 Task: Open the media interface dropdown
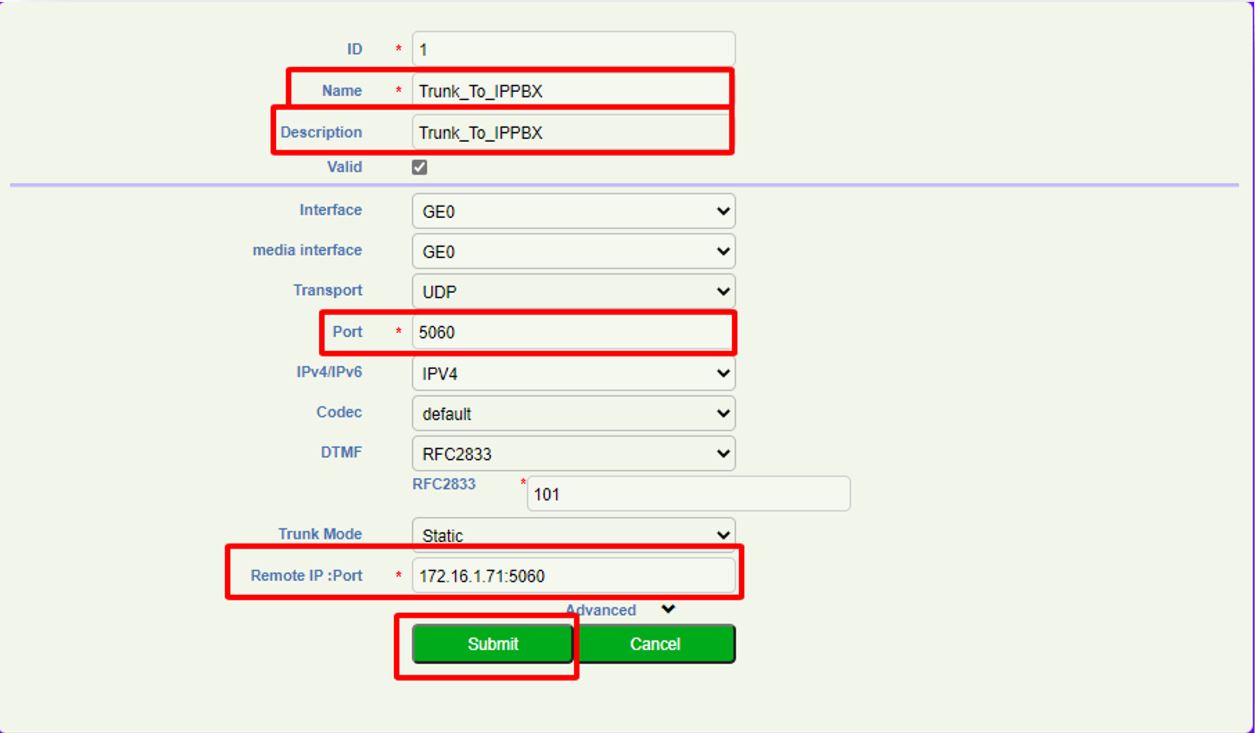click(x=573, y=252)
